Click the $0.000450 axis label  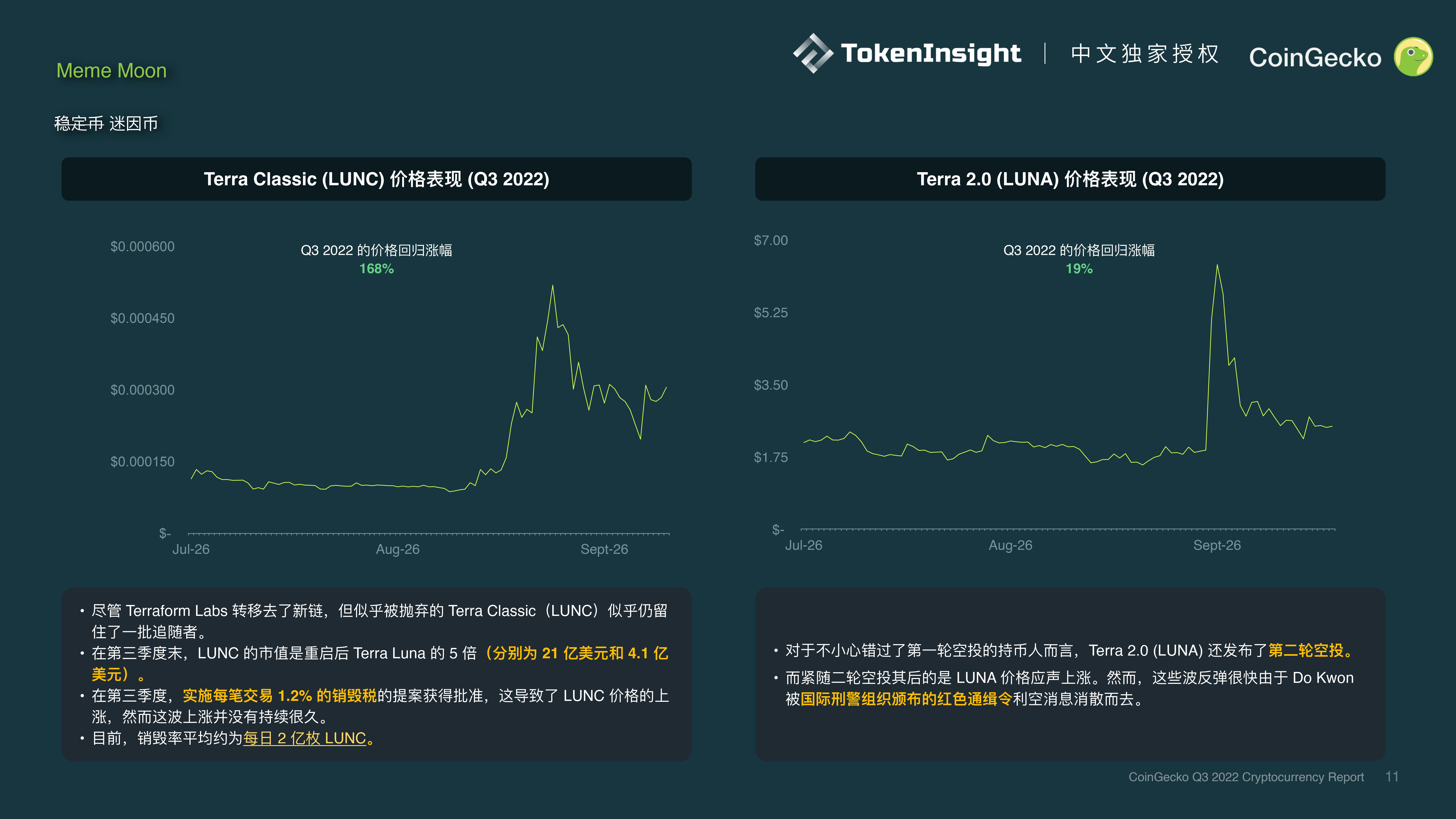pyautogui.click(x=143, y=318)
